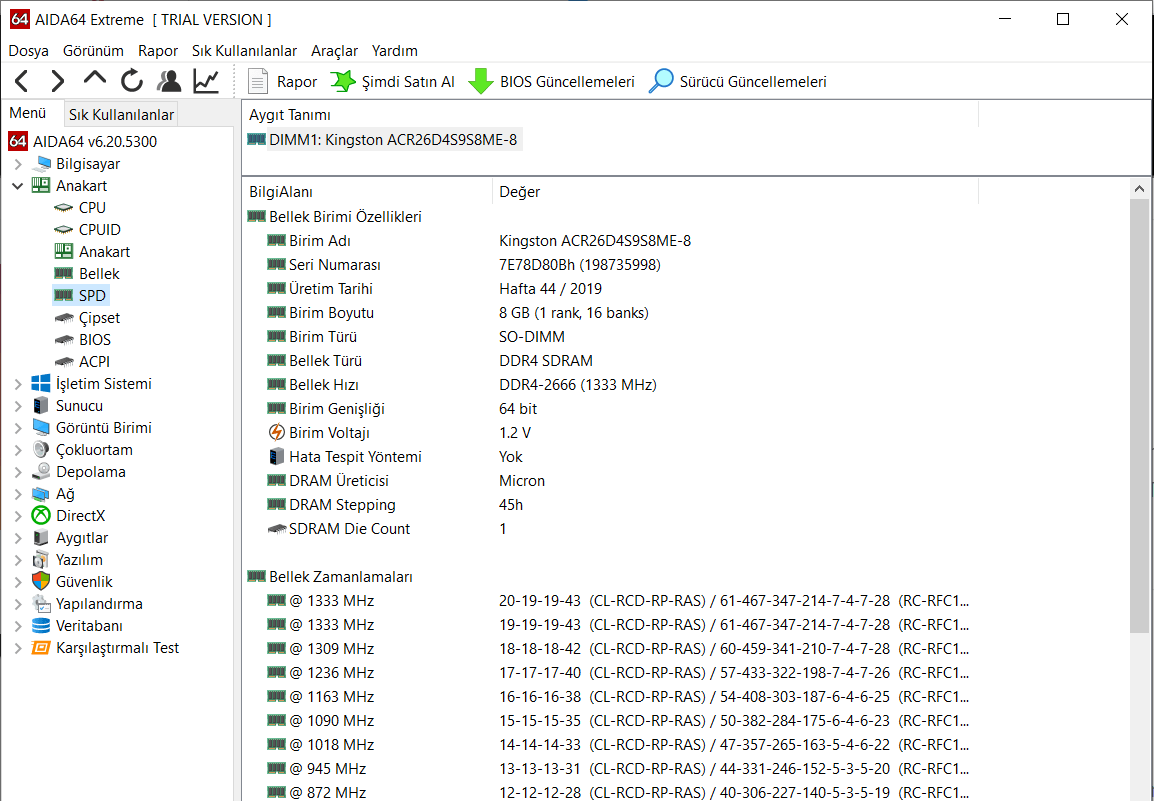Select the Birim Voltajı row
Screen dimensions: 1154x801
[611, 433]
